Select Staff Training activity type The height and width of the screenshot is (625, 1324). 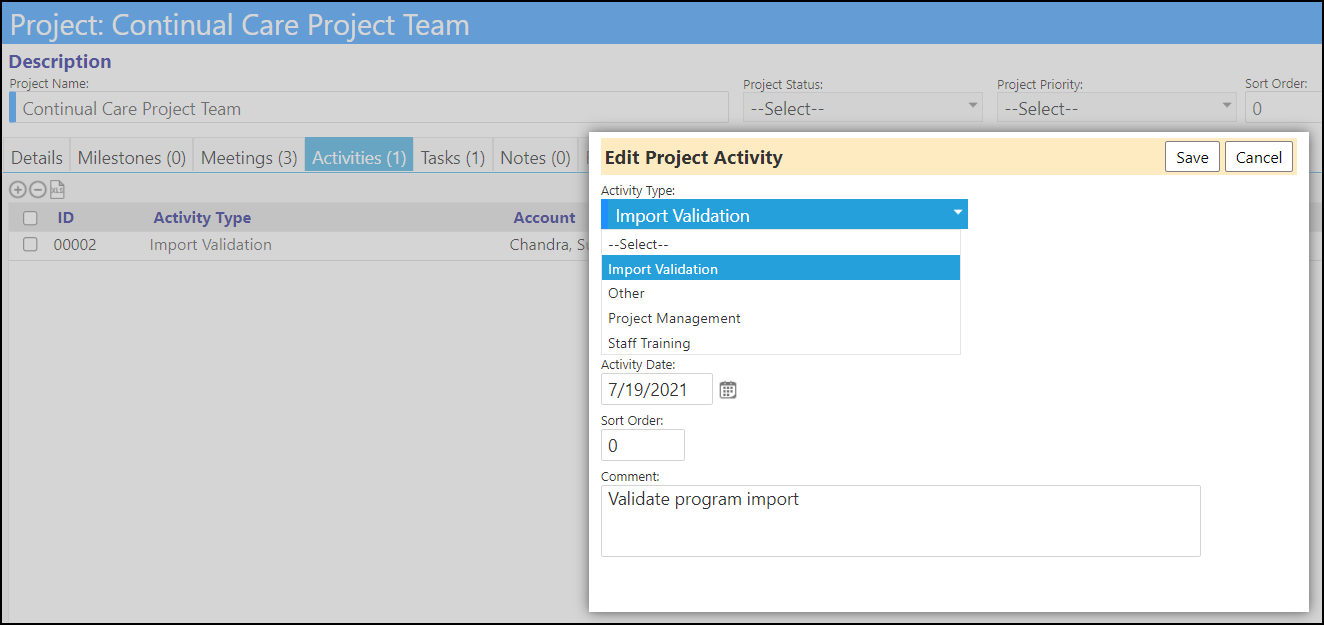[x=780, y=343]
